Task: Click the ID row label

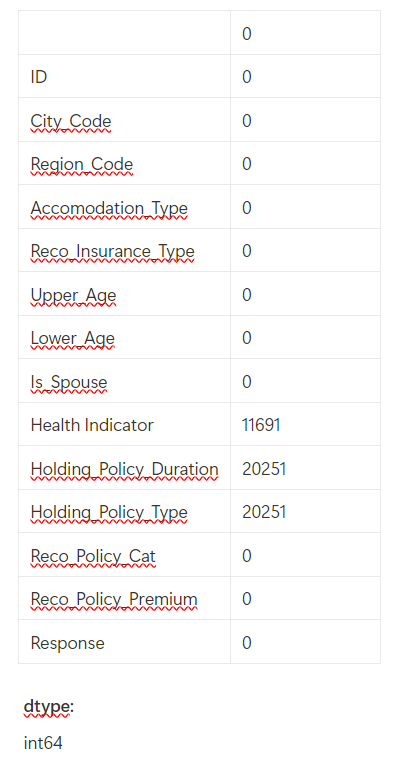Action: pyautogui.click(x=39, y=77)
